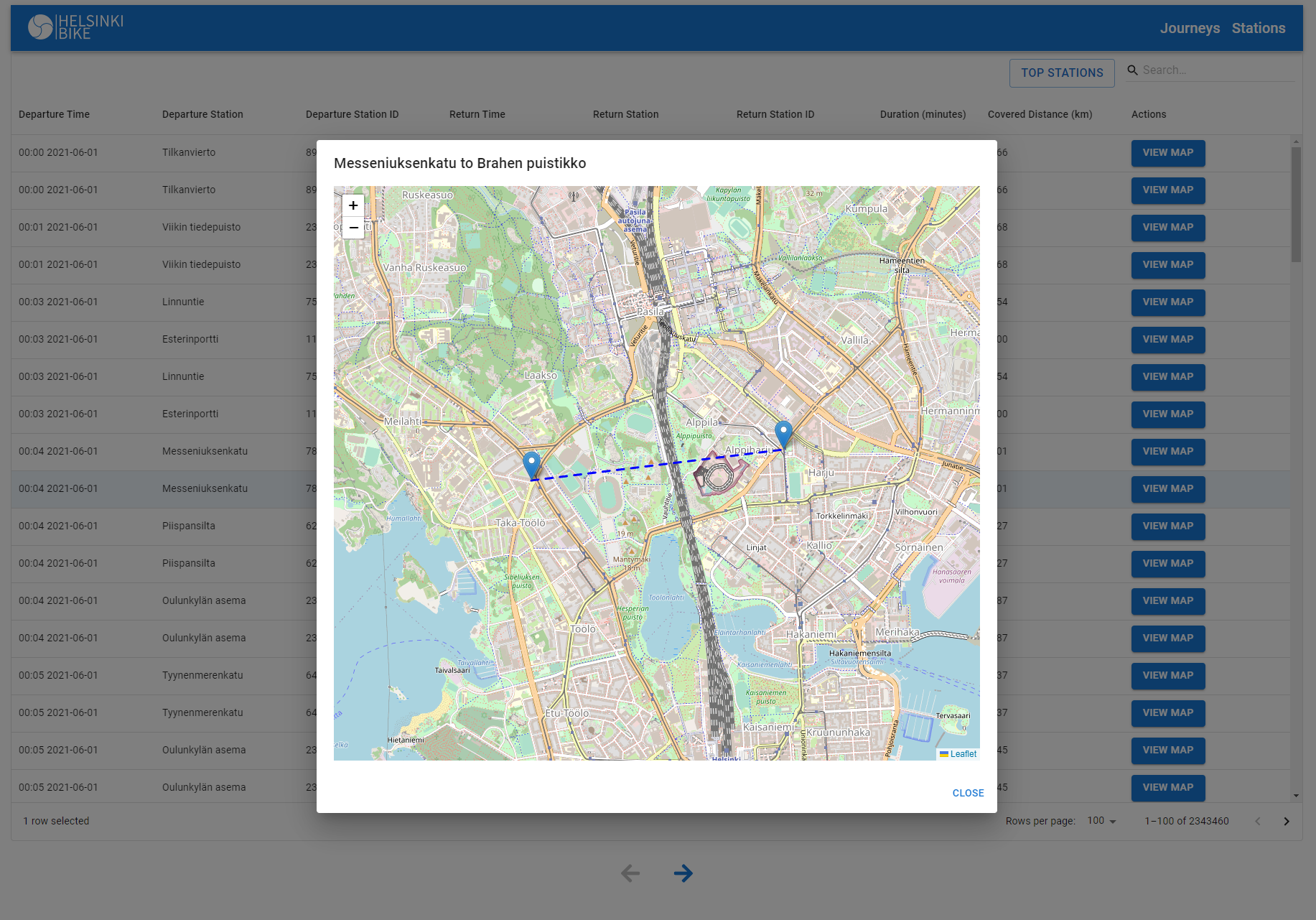Viewport: 1316px width, 920px height.
Task: Zoom out on the map
Action: pyautogui.click(x=353, y=228)
